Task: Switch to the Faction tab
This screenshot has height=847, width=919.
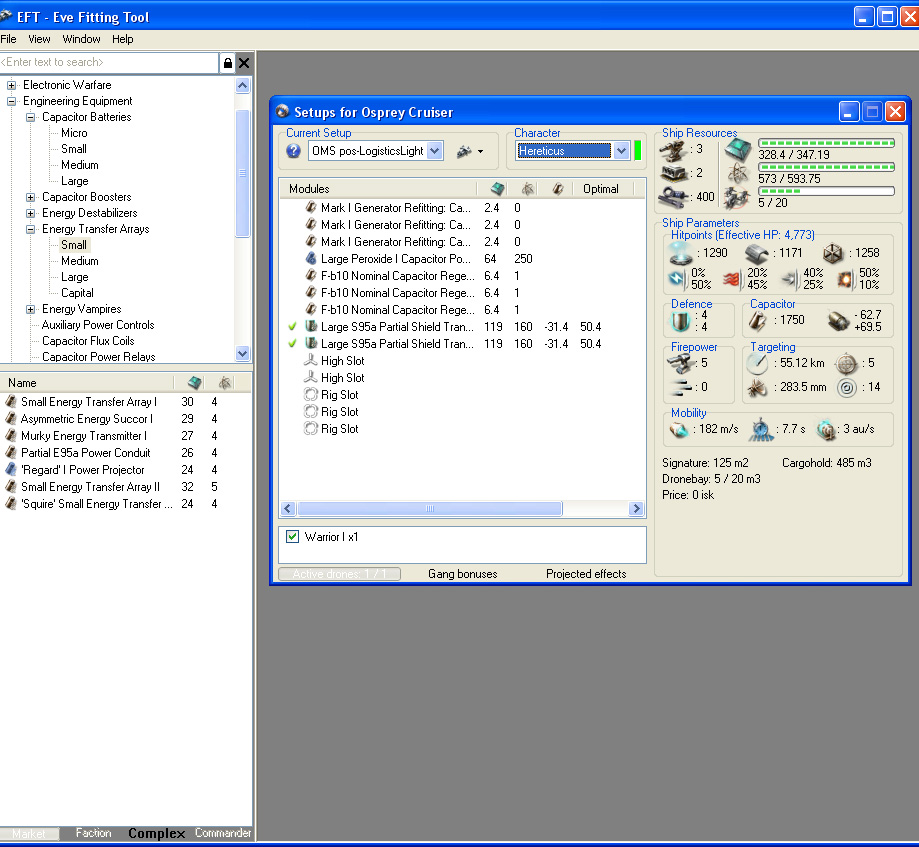Action: point(93,833)
